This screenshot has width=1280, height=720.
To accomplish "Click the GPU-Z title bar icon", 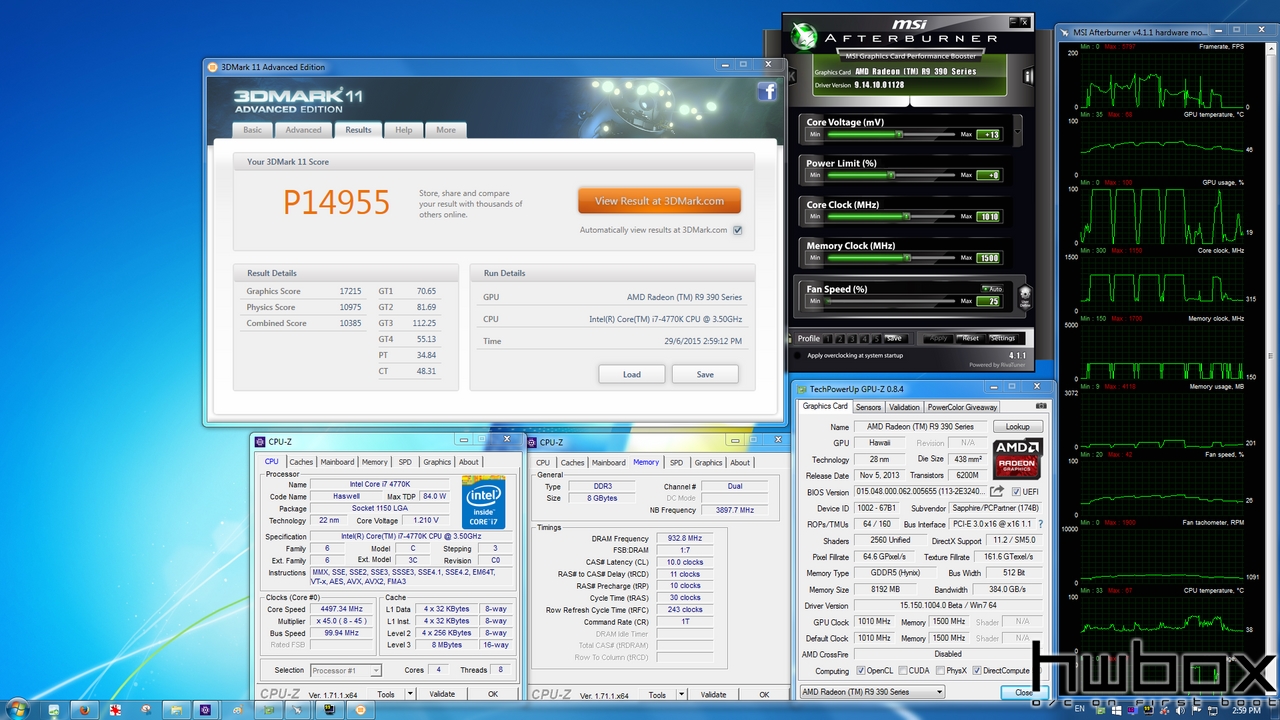I will pos(801,388).
